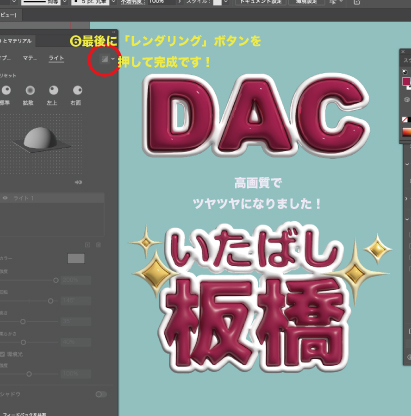Select the ライト 1 list row
This screenshot has width=411, height=416.
coord(52,198)
